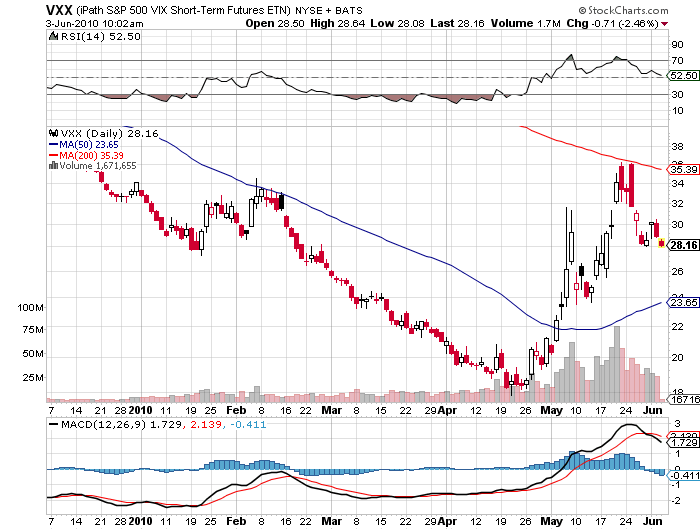Click the -2 label on MACD axis
The image size is (700, 530).
tap(676, 501)
